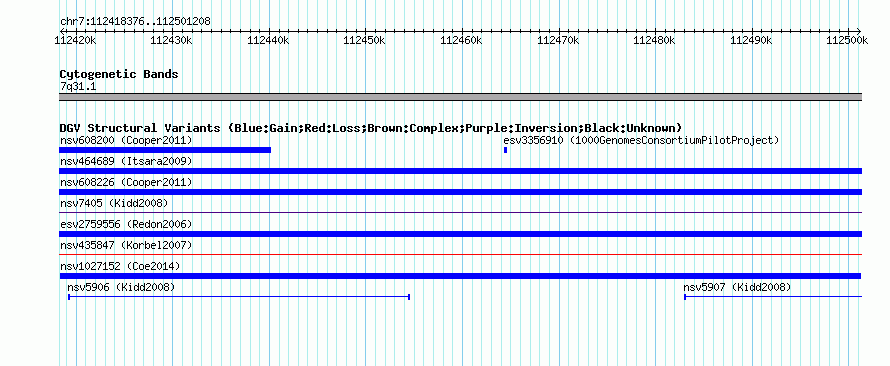Open the nsv7405 (Kidd2008) label
Screen dimensions: 890x366
click(114, 203)
